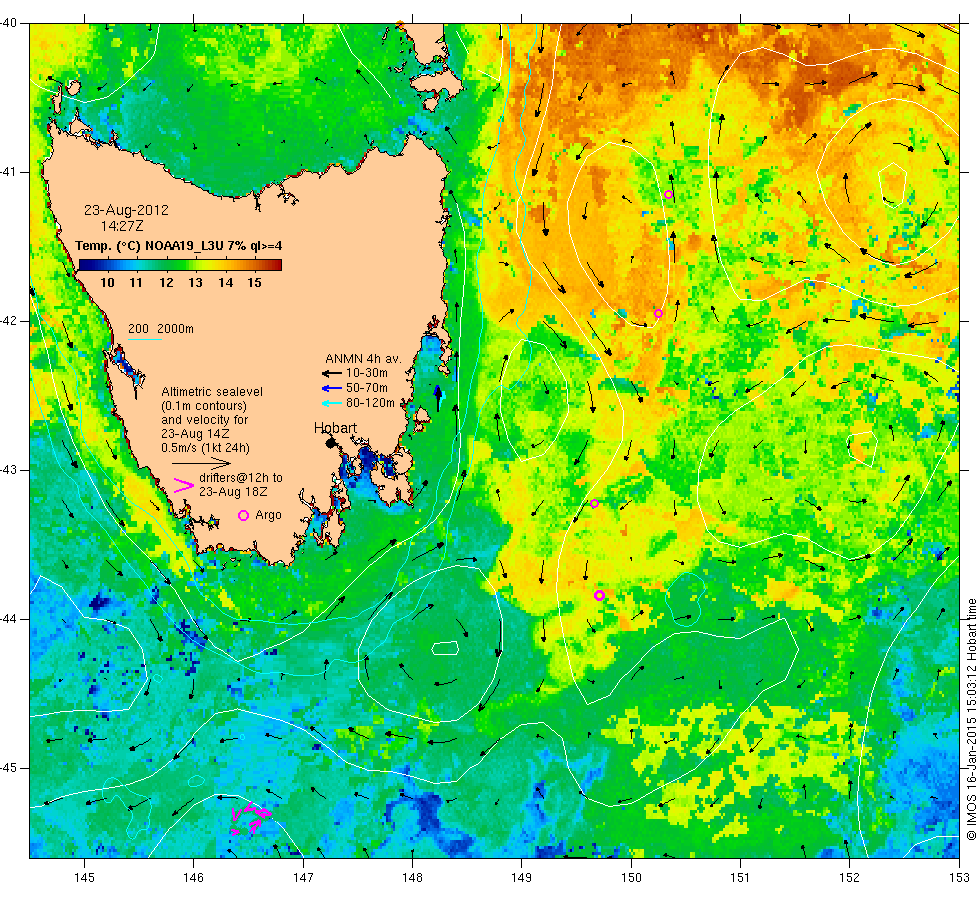This screenshot has width=980, height=900.
Task: Click the 80-120m depth label
Action: (x=370, y=403)
